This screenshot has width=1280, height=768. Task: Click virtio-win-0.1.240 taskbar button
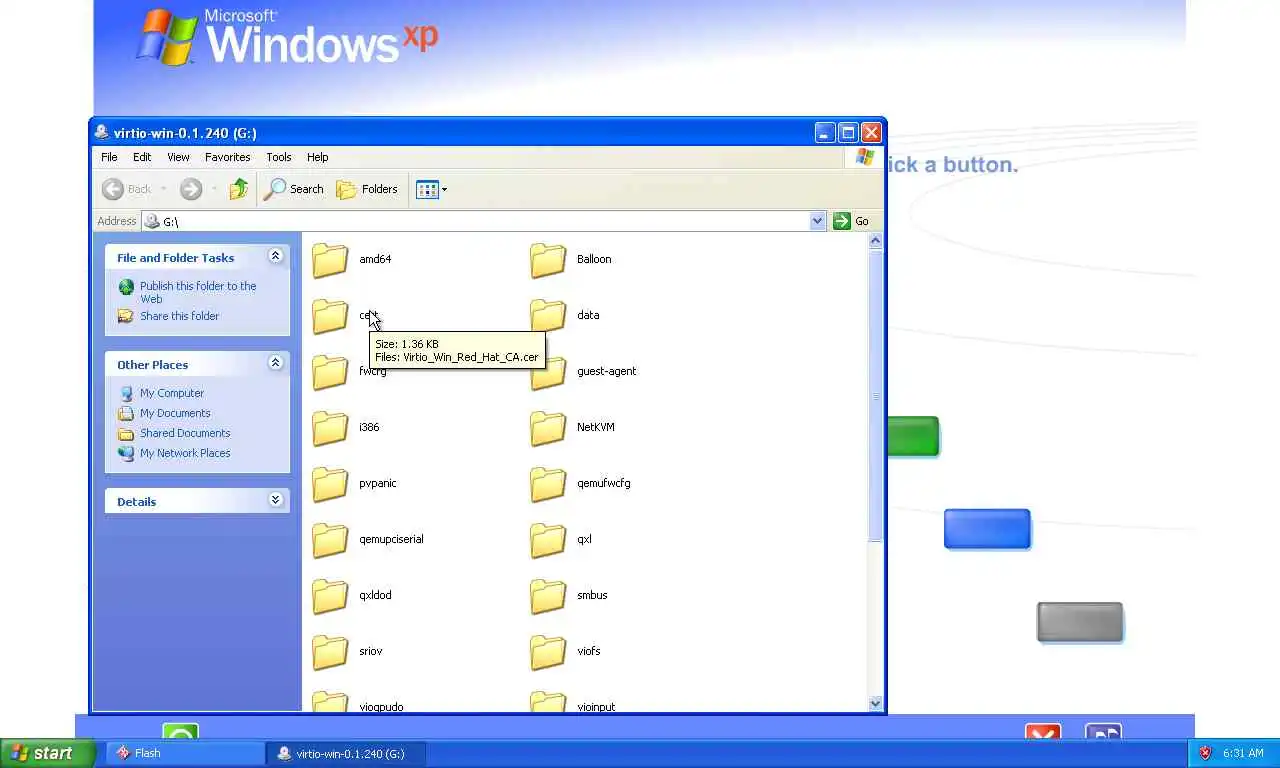click(x=347, y=754)
